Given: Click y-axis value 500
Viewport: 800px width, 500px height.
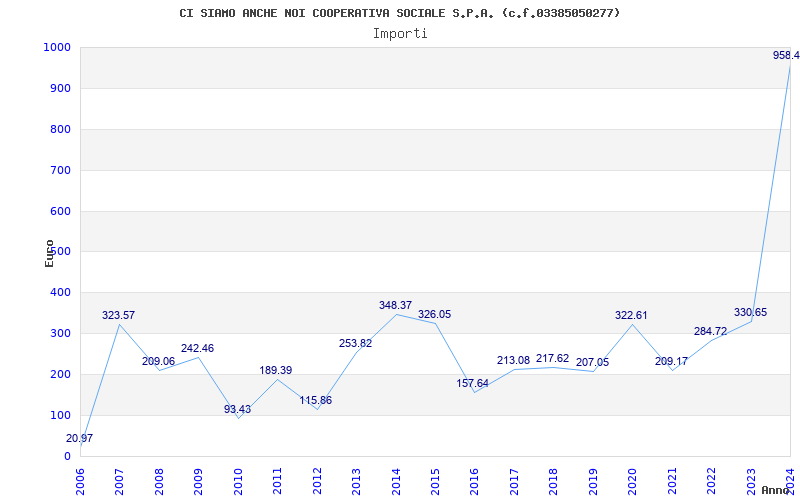Looking at the screenshot, I should pos(60,252).
